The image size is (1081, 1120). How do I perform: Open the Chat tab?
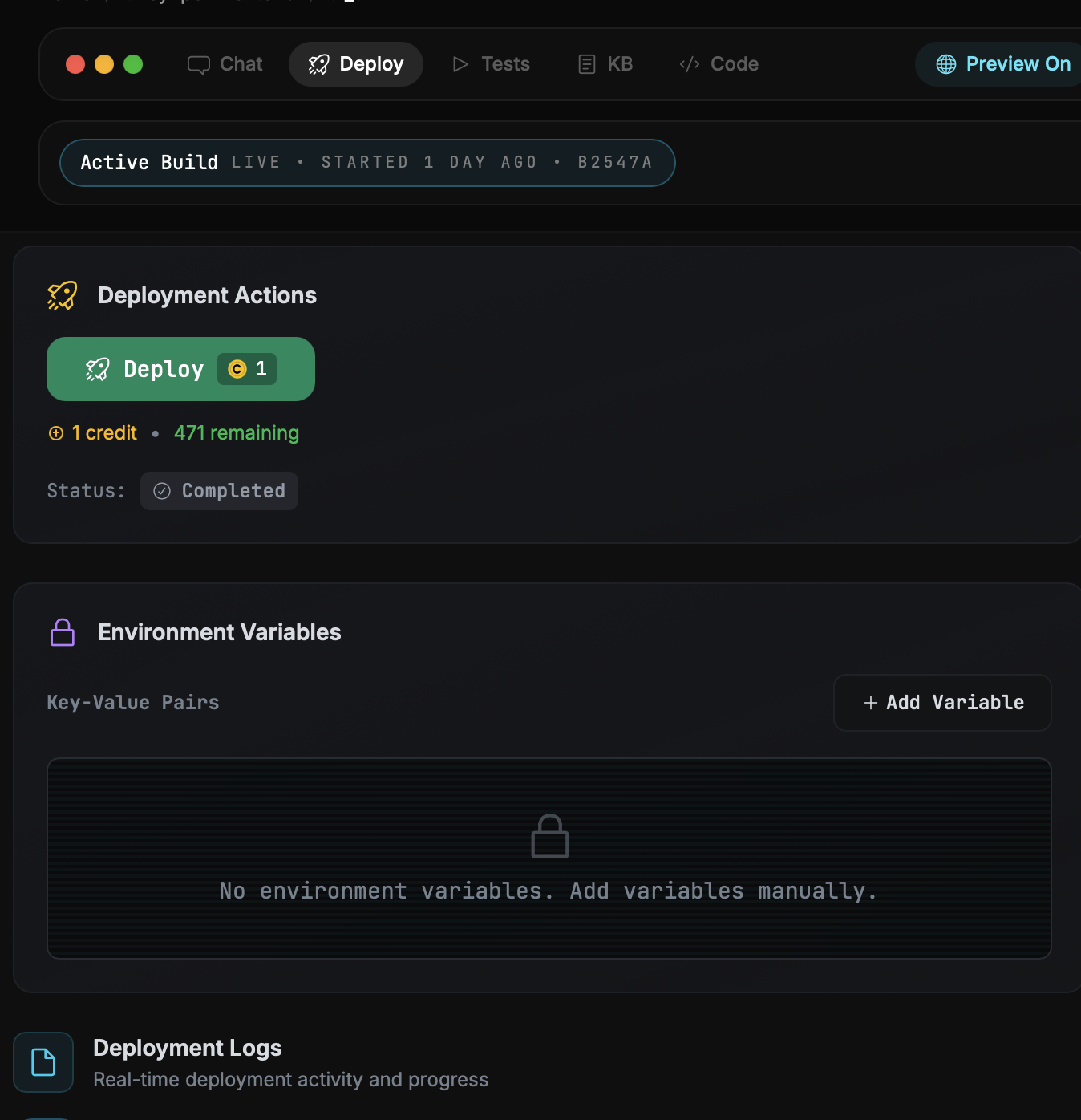(225, 64)
